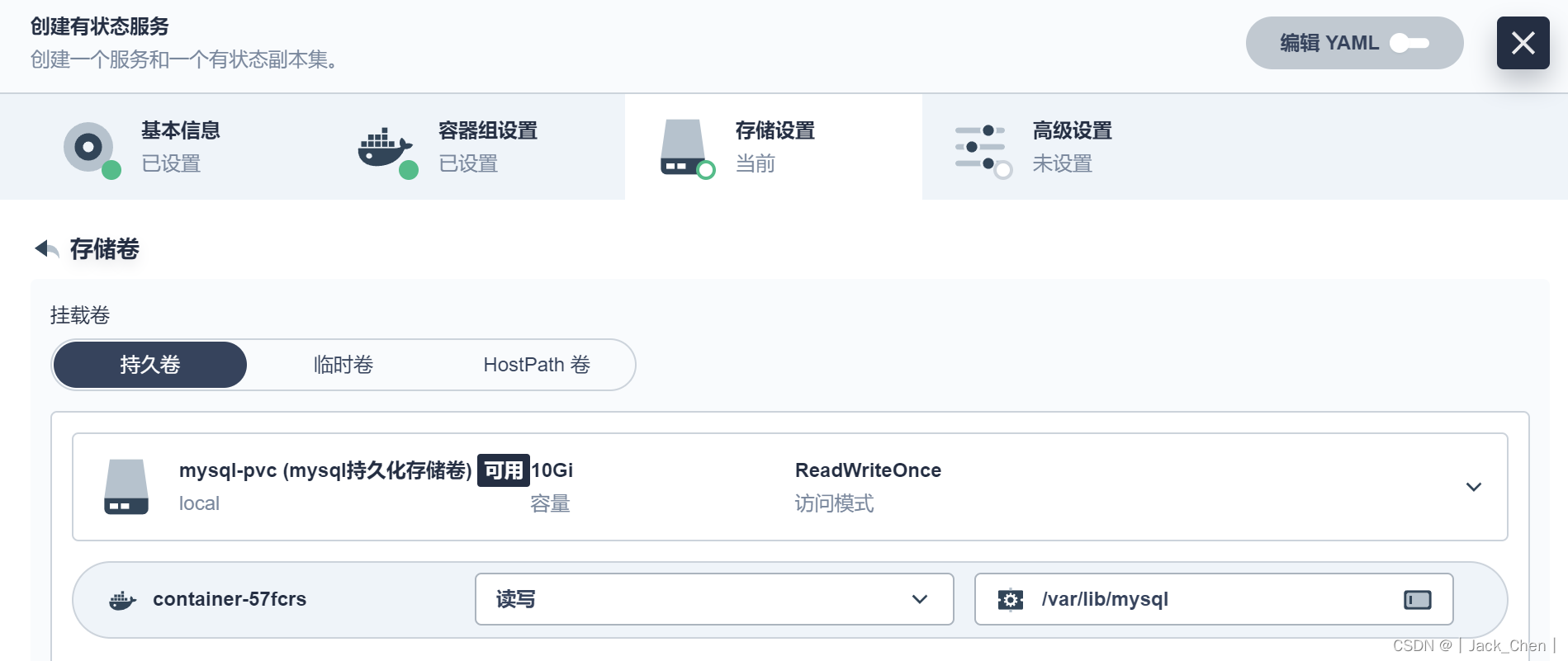
Task: Open the 读写 mount mode dropdown
Action: (x=714, y=599)
